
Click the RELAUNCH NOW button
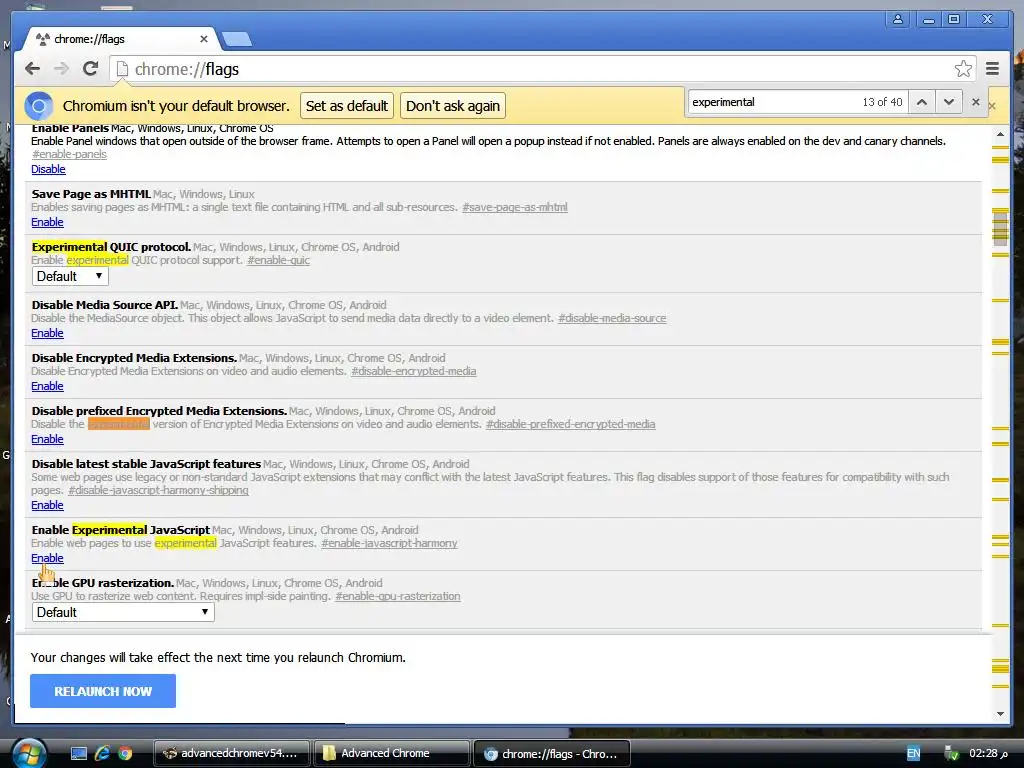[x=103, y=691]
